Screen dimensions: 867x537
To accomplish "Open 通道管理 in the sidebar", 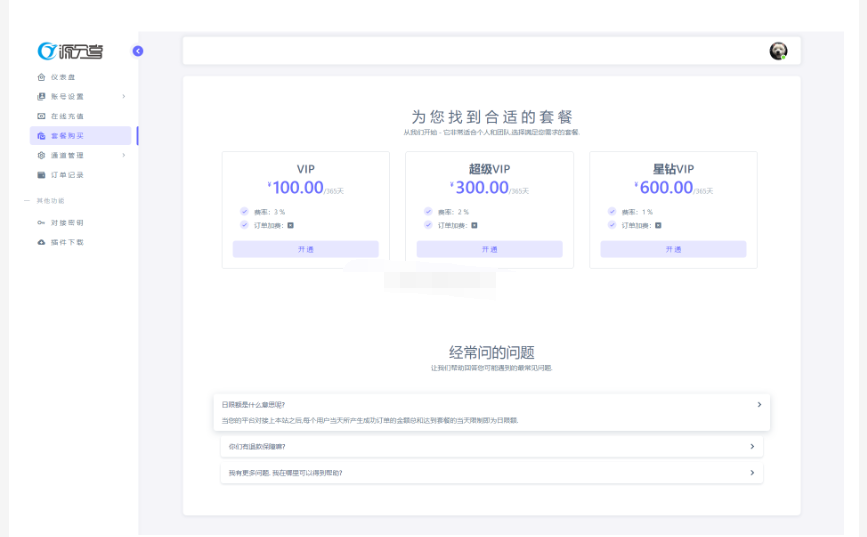I will (81, 155).
